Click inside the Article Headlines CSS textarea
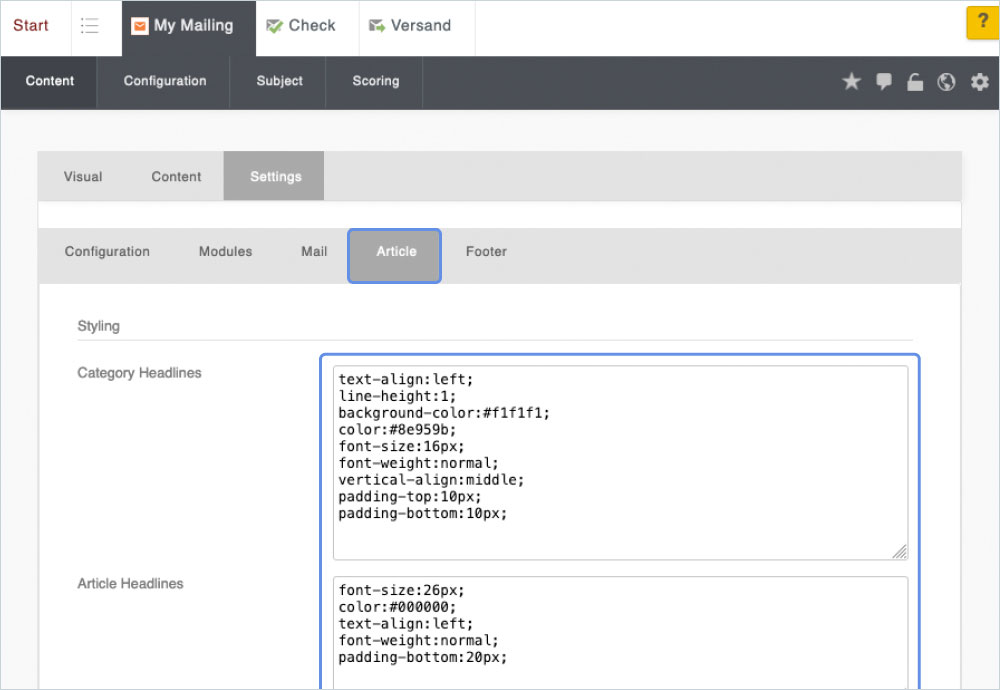1000x690 pixels. 620,632
